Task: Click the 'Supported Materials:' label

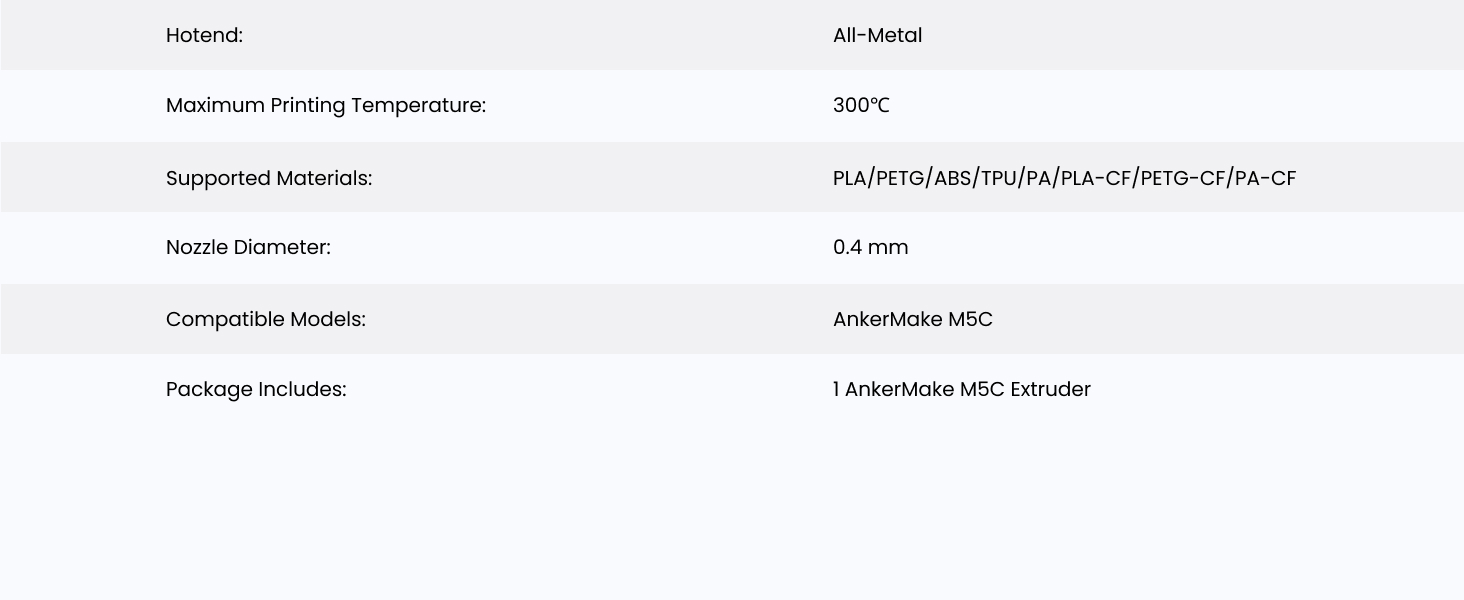Action: click(268, 179)
